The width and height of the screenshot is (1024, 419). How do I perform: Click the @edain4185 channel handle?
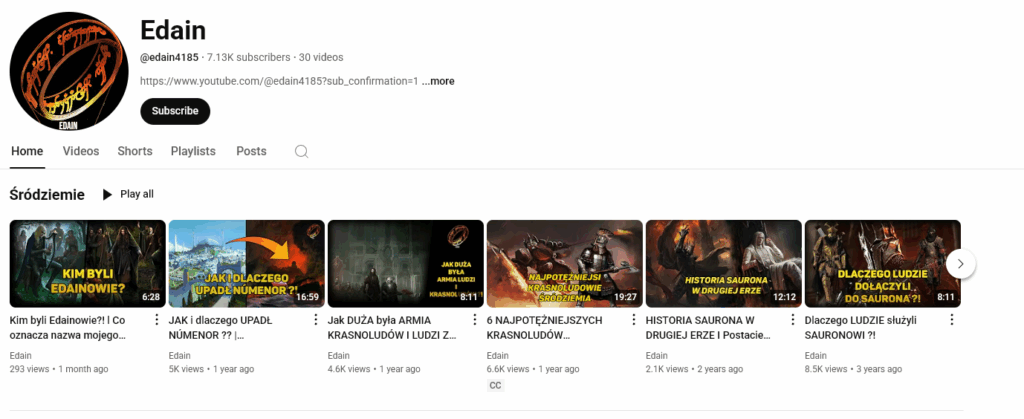click(169, 57)
